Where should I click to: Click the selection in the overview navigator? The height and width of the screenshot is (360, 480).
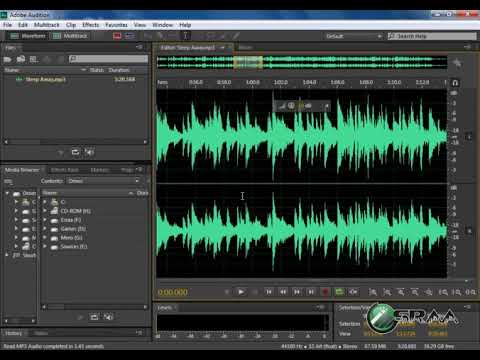pyautogui.click(x=248, y=62)
